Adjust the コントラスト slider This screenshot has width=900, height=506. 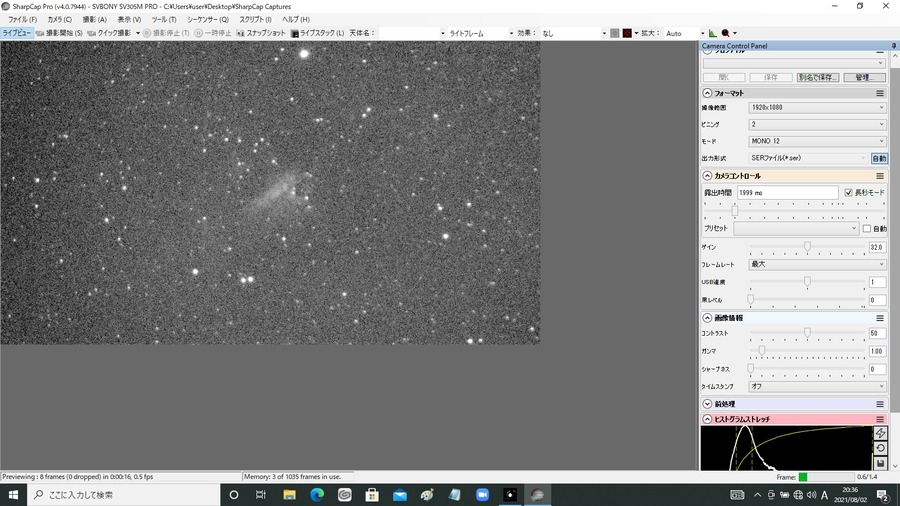pos(807,333)
